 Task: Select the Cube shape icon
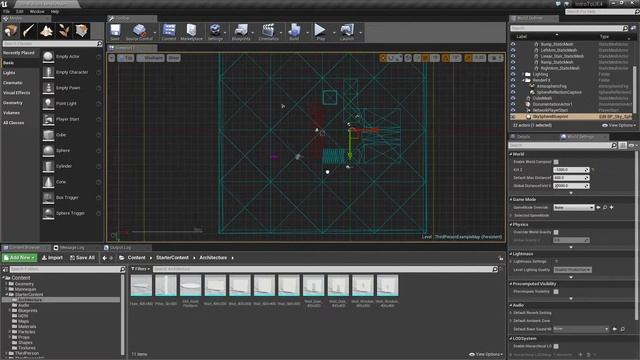coord(48,135)
